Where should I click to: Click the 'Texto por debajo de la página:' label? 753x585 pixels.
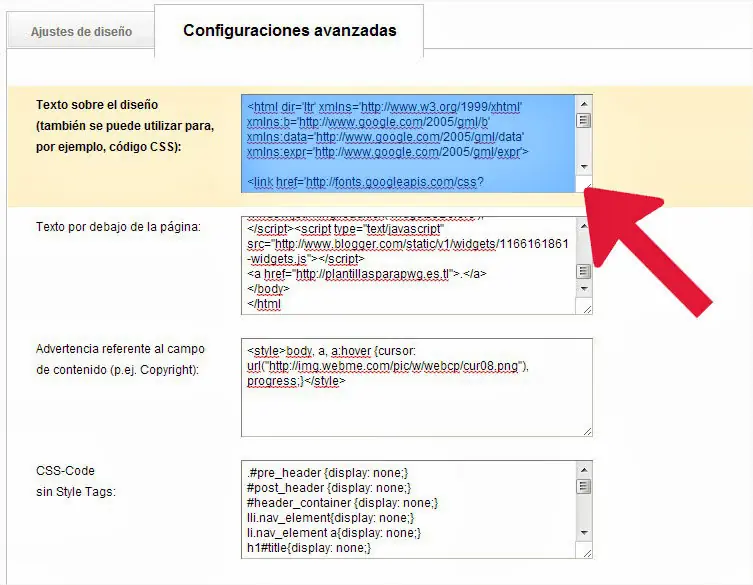coord(118,227)
